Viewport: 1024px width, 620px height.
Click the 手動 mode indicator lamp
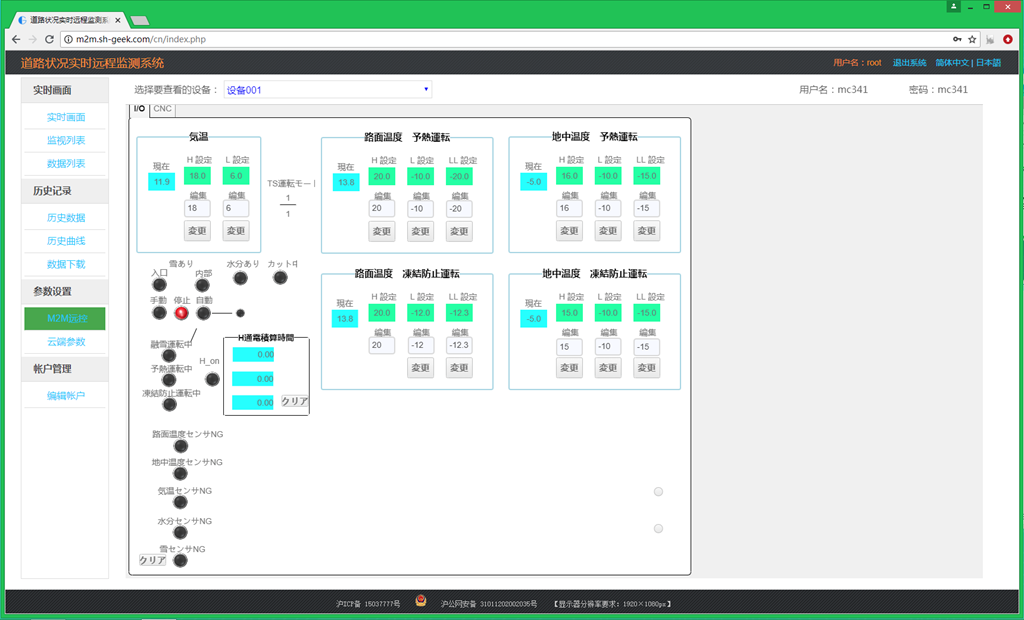pos(159,313)
